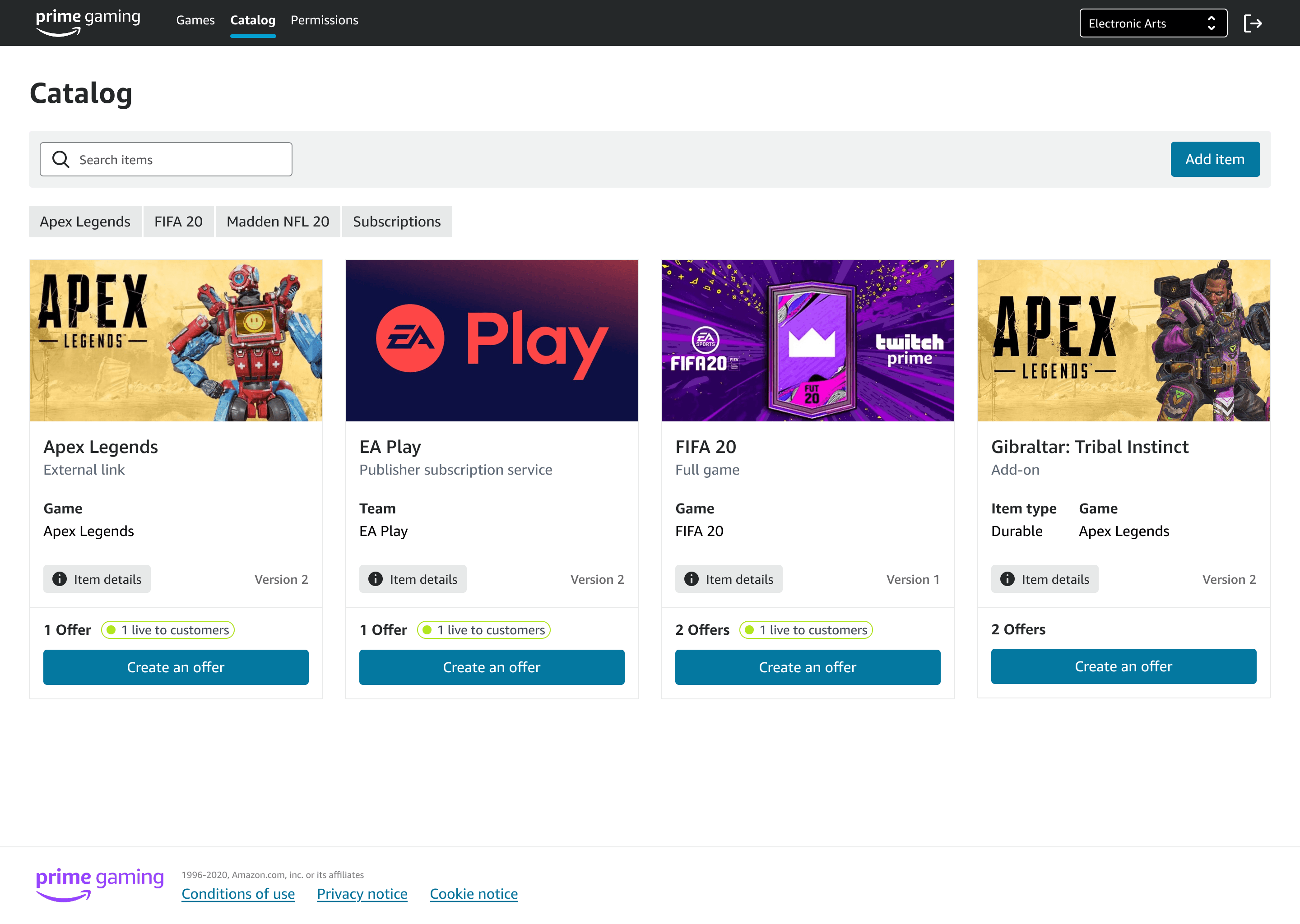Open Privacy notice link

click(362, 894)
